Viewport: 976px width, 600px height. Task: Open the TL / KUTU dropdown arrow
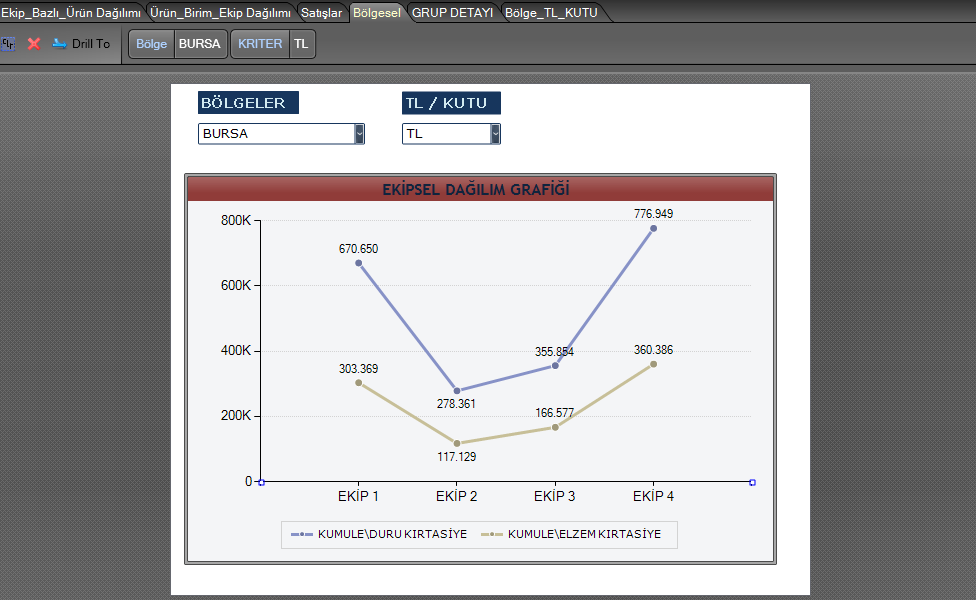click(495, 133)
